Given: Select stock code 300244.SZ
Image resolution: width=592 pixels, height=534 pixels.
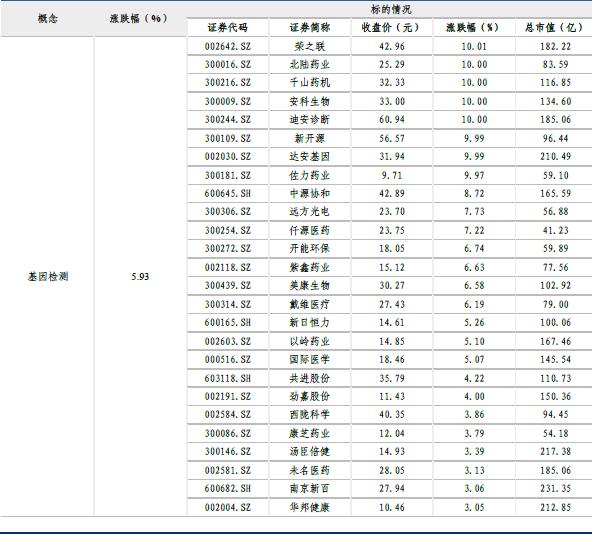Looking at the screenshot, I should tap(228, 120).
